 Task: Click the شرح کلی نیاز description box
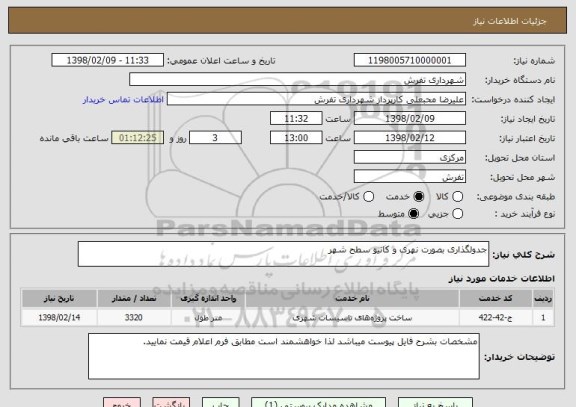[x=283, y=254]
